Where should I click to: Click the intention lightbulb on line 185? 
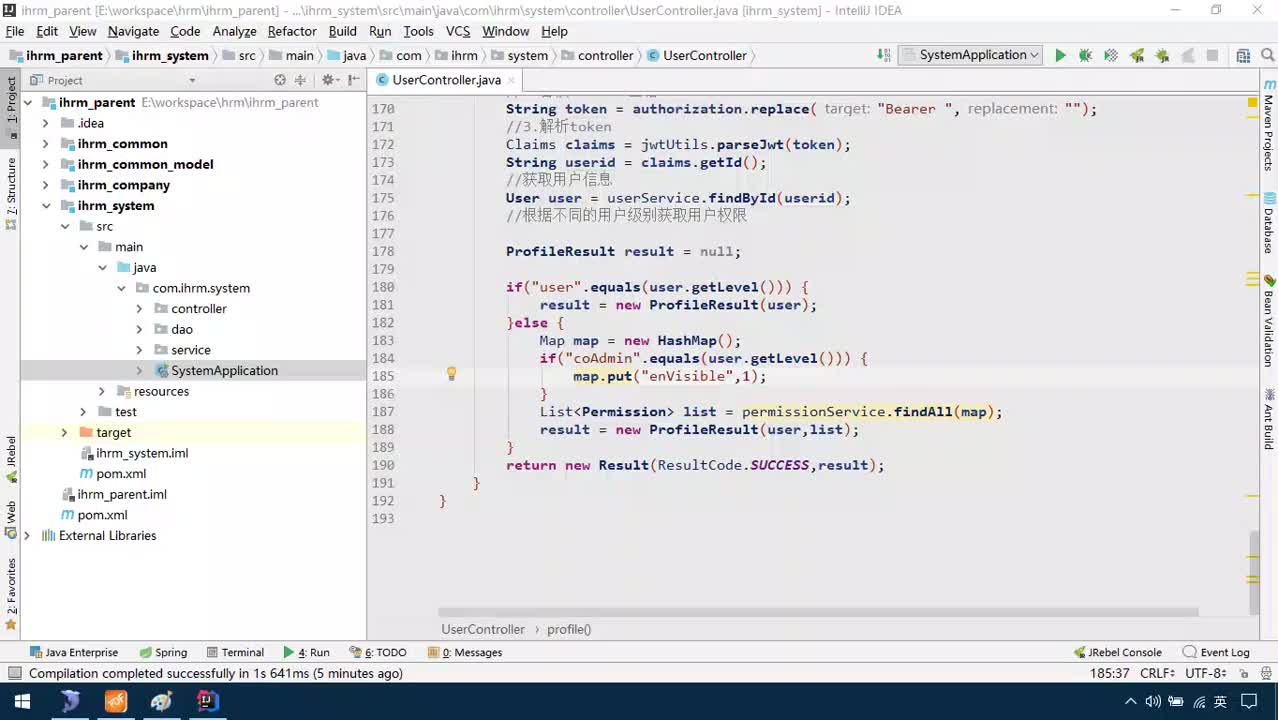click(x=451, y=374)
